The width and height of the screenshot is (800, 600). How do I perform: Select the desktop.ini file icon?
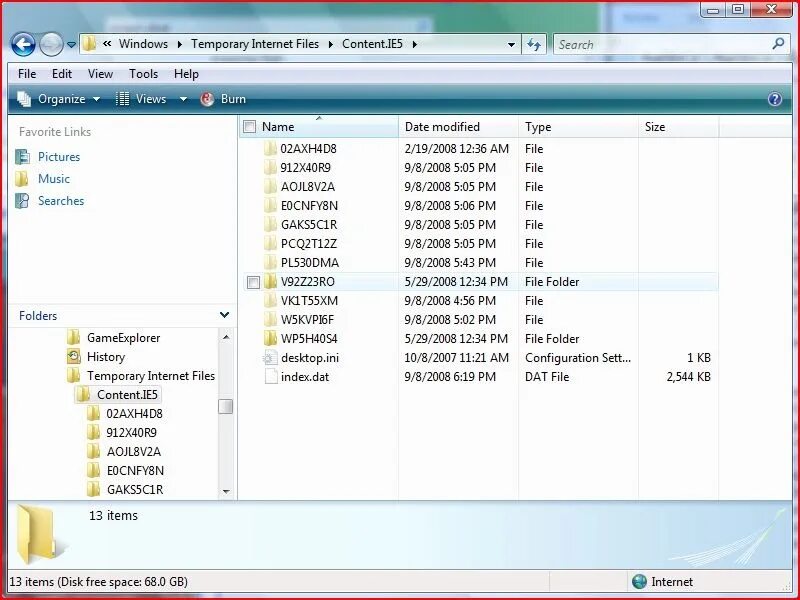tap(270, 358)
